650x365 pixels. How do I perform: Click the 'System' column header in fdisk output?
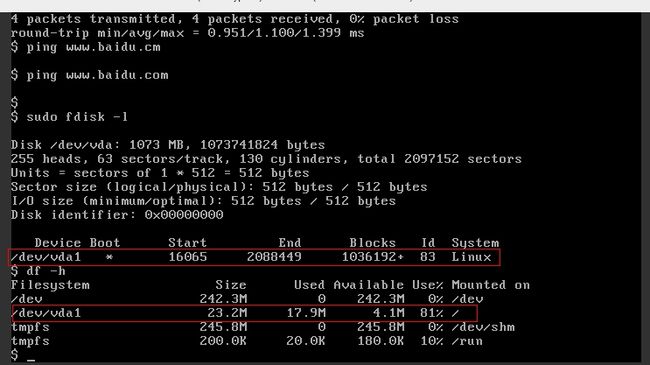475,243
